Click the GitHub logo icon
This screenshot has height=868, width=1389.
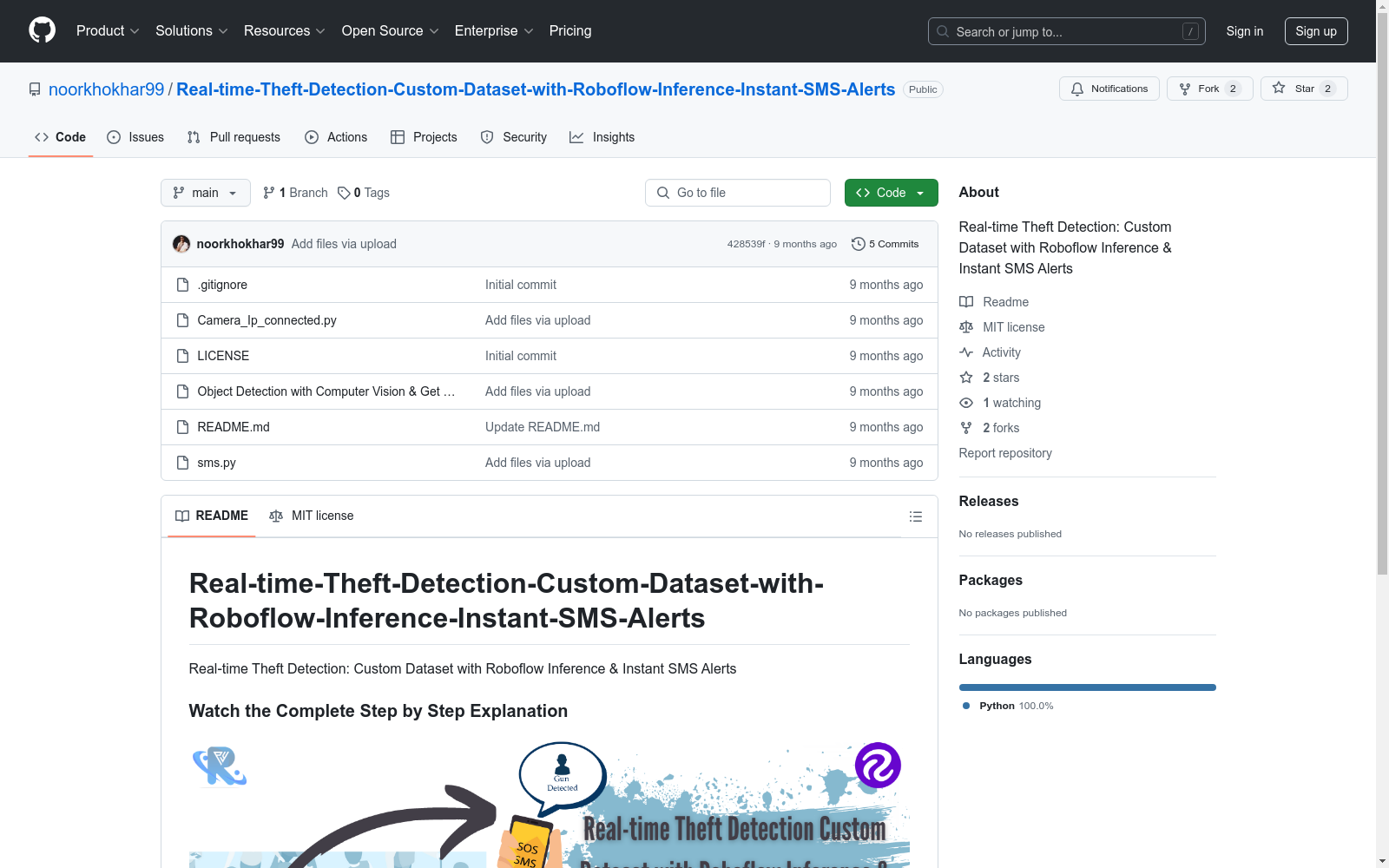42,30
